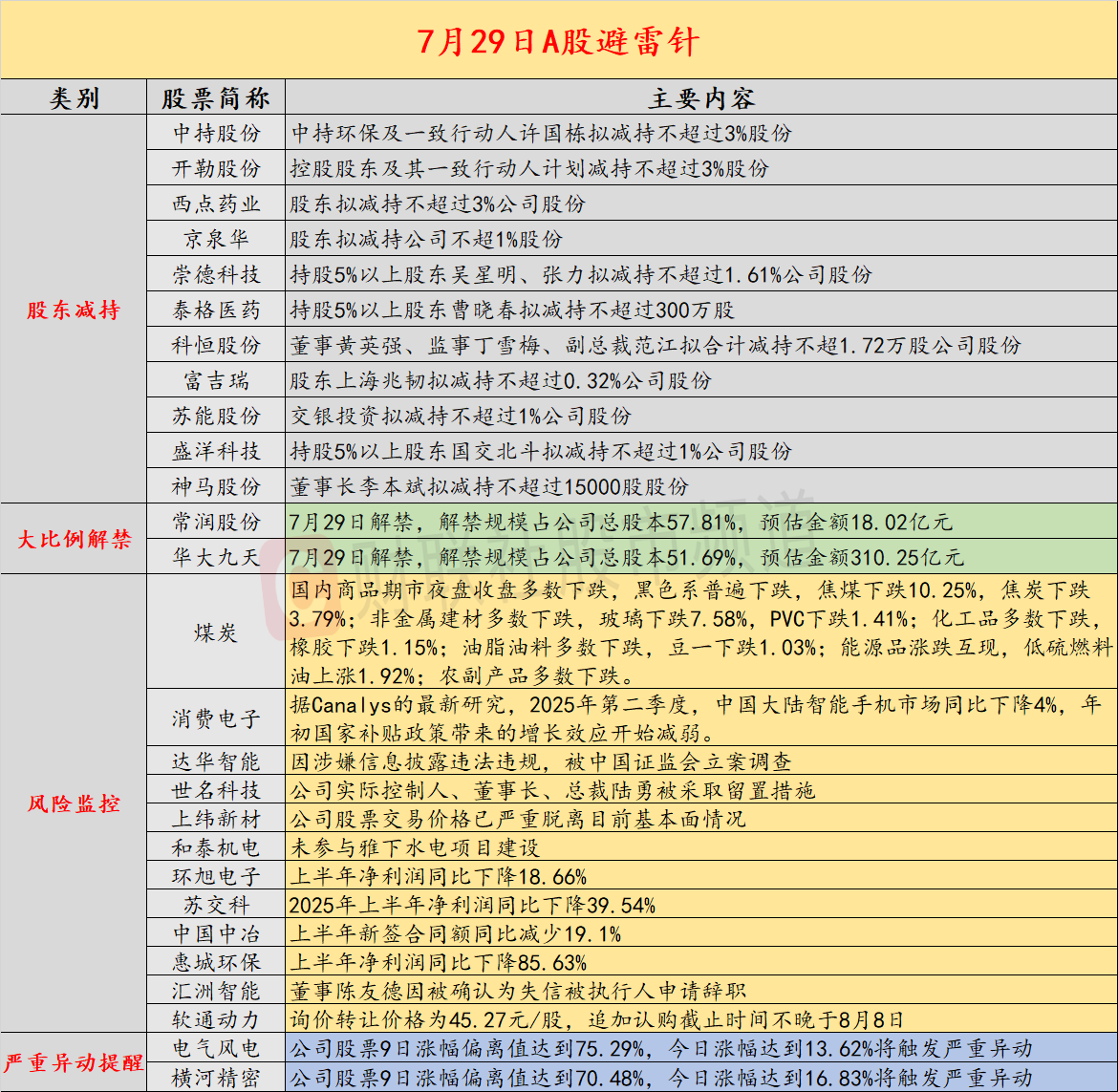Viewport: 1118px width, 1092px height.
Task: Select stock name '上纬新材'
Action: pos(216,819)
